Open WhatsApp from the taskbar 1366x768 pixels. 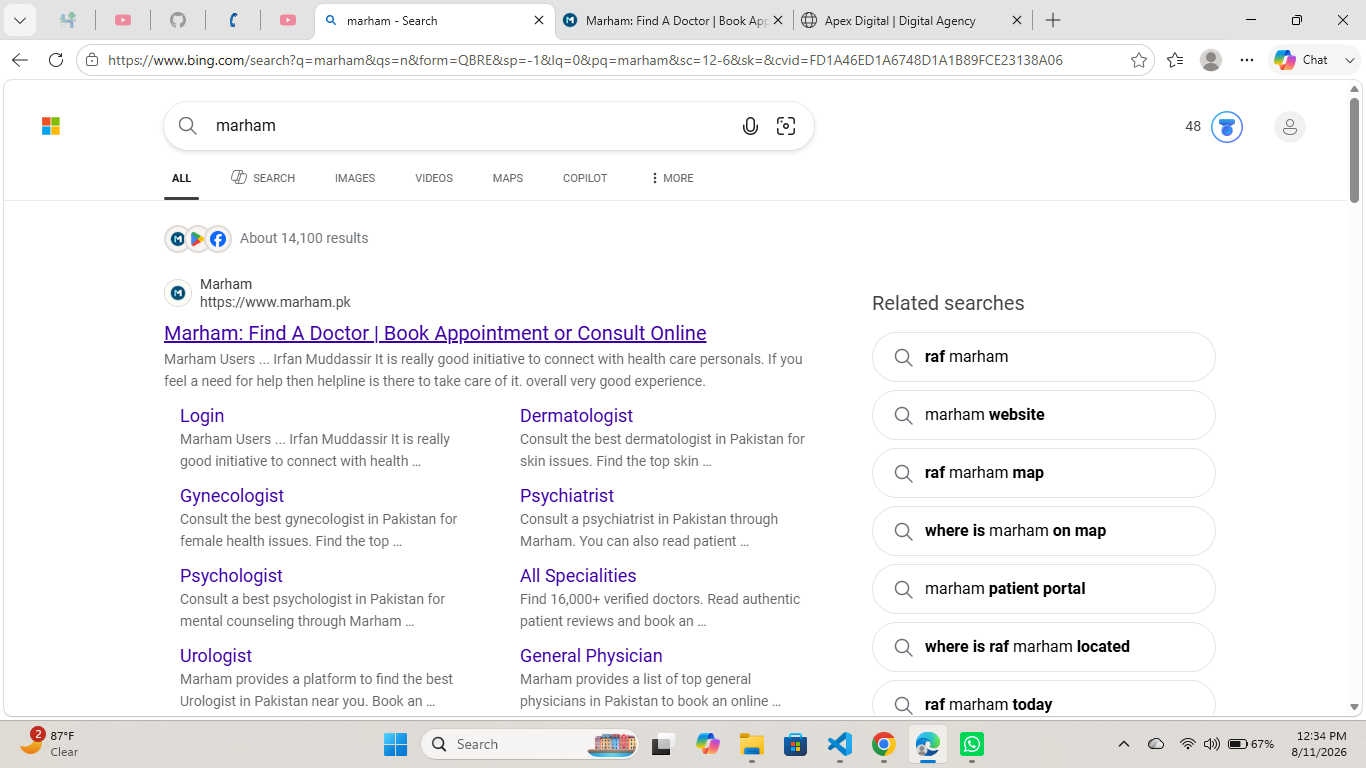971,744
